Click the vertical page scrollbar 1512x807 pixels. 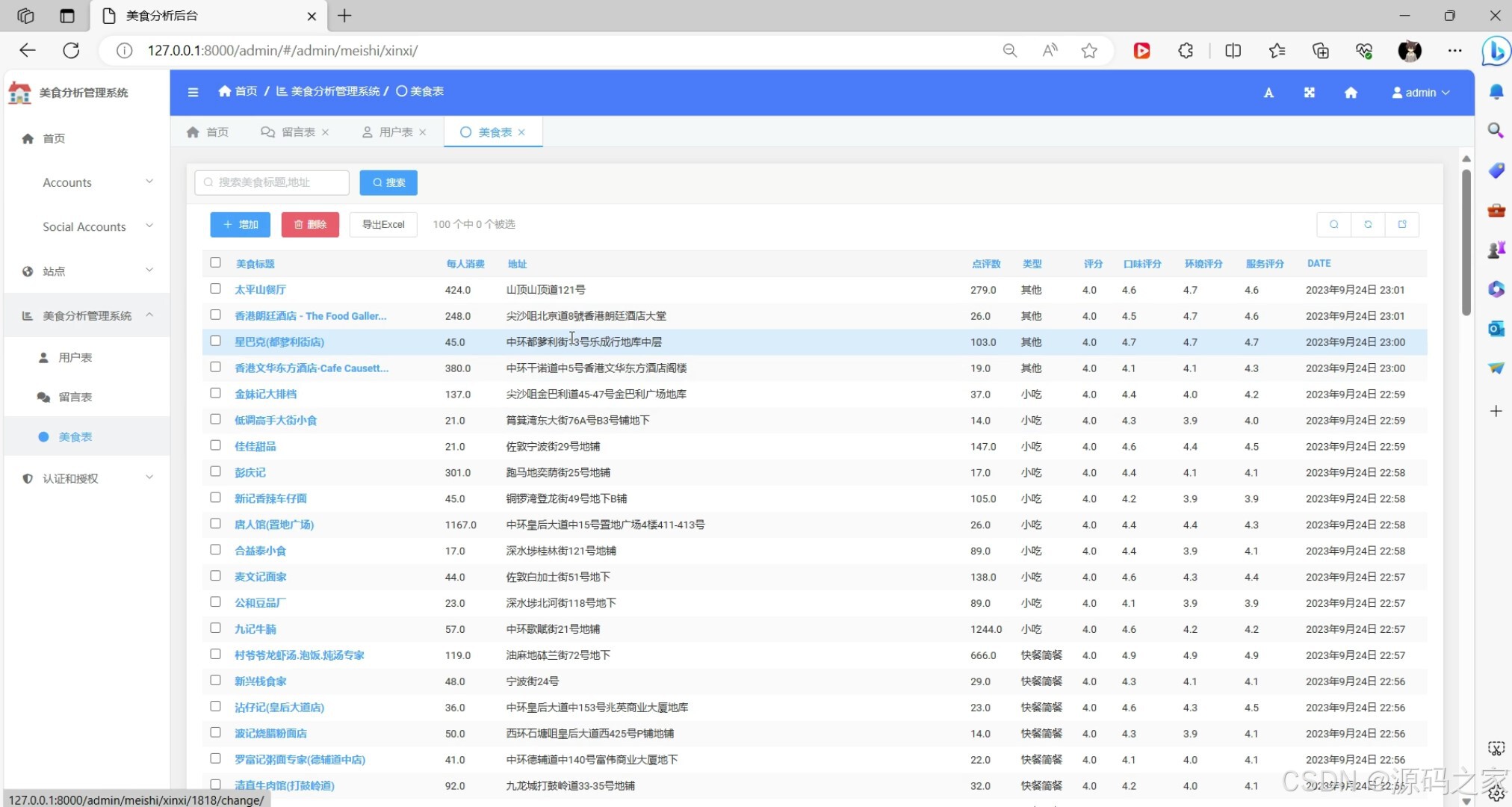(x=1466, y=242)
